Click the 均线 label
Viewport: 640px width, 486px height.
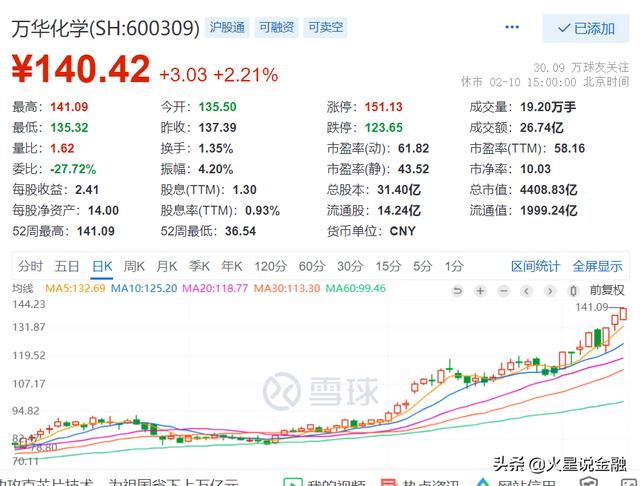click(x=22, y=288)
